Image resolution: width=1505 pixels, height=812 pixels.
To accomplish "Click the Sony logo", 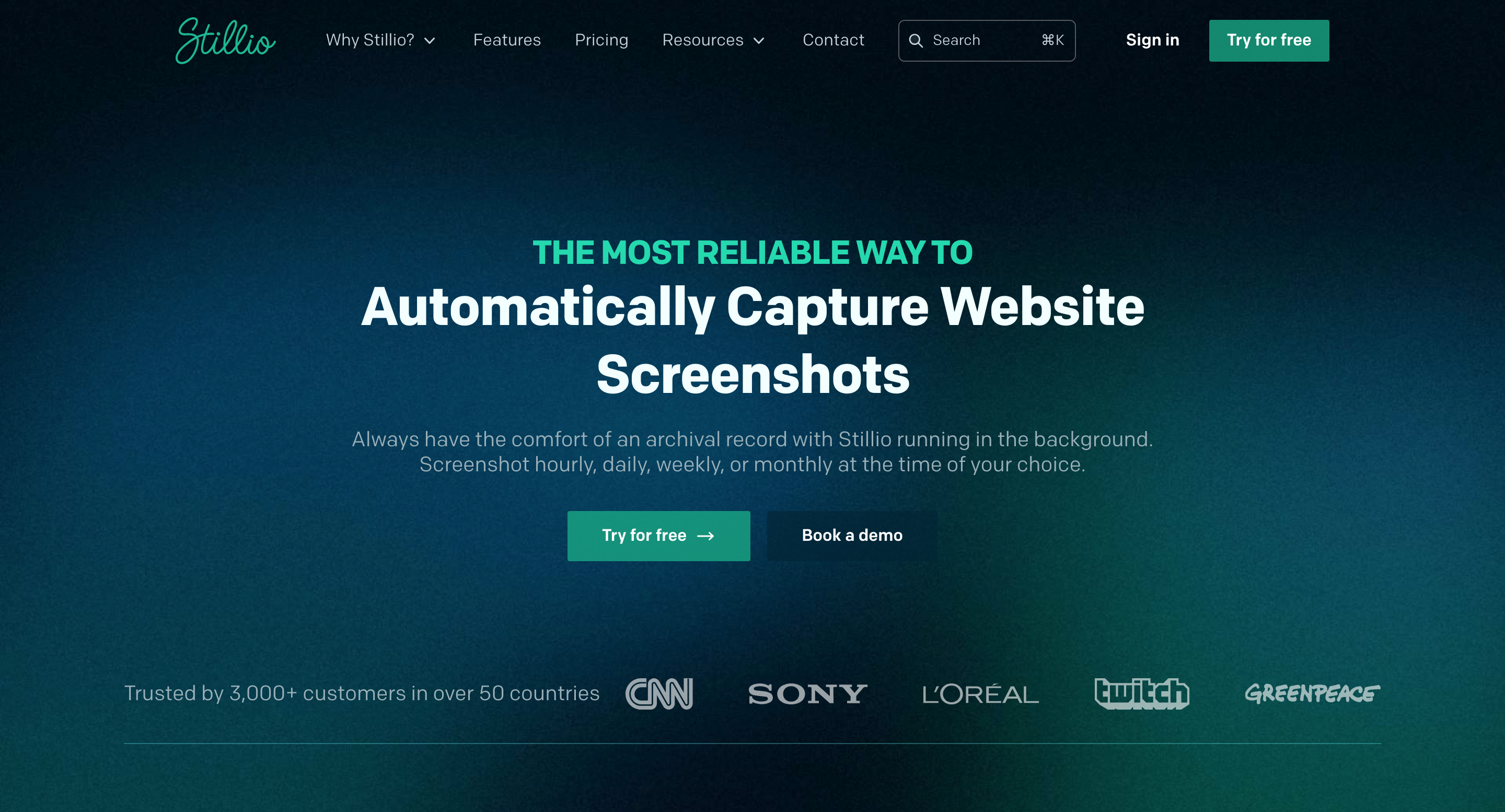I will [x=807, y=694].
